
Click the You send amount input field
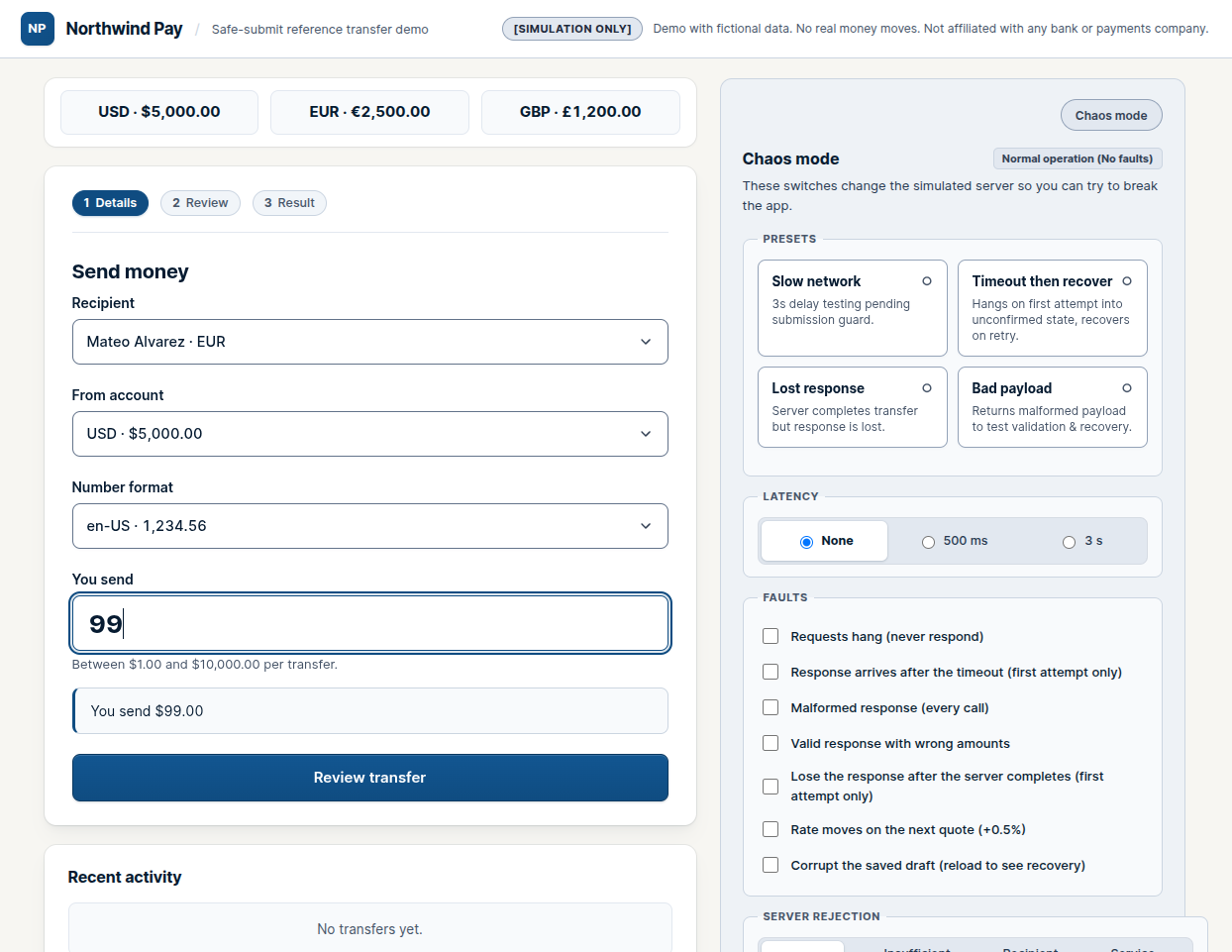click(x=369, y=623)
